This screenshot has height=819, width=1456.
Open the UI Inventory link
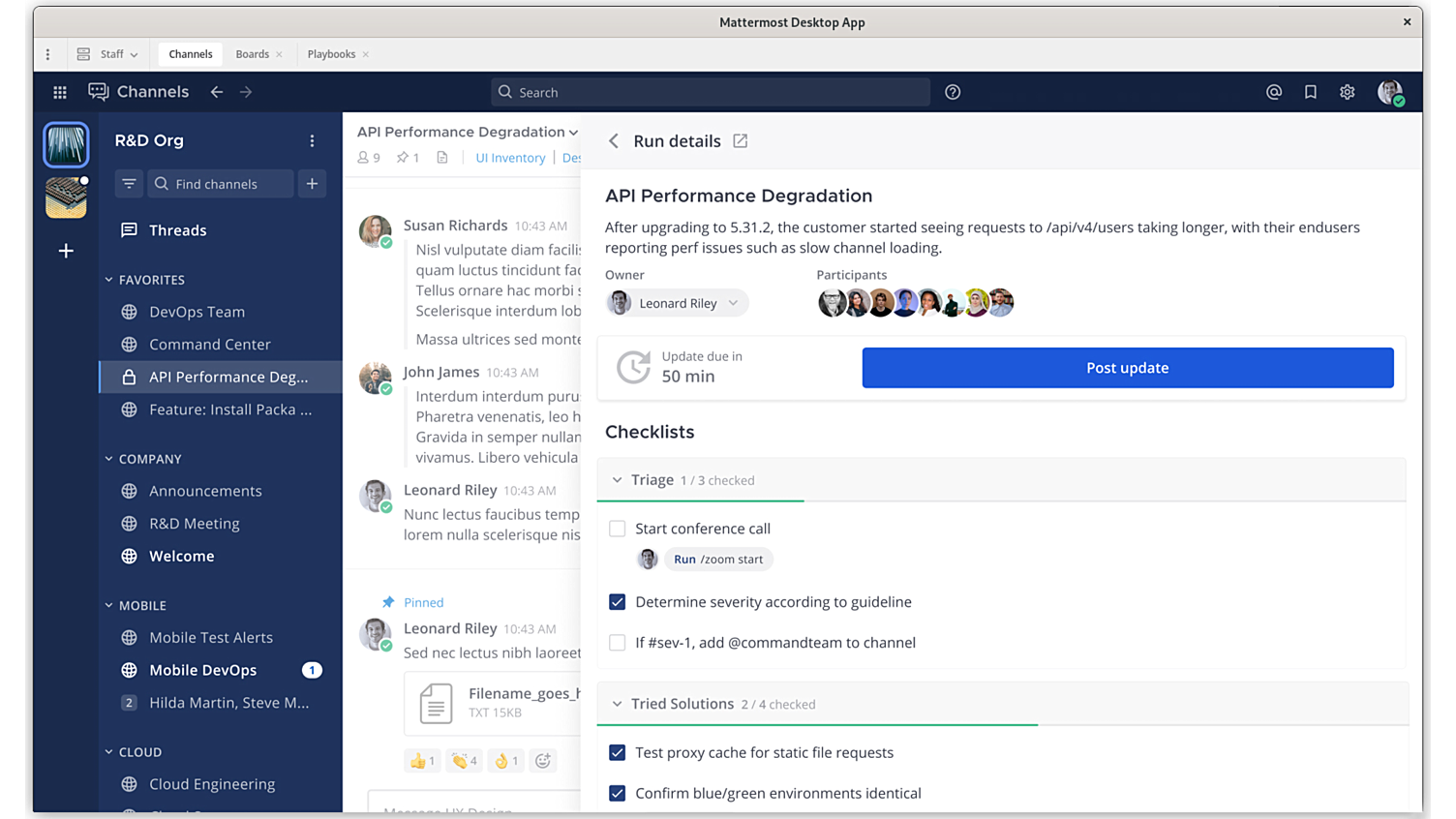tap(510, 158)
